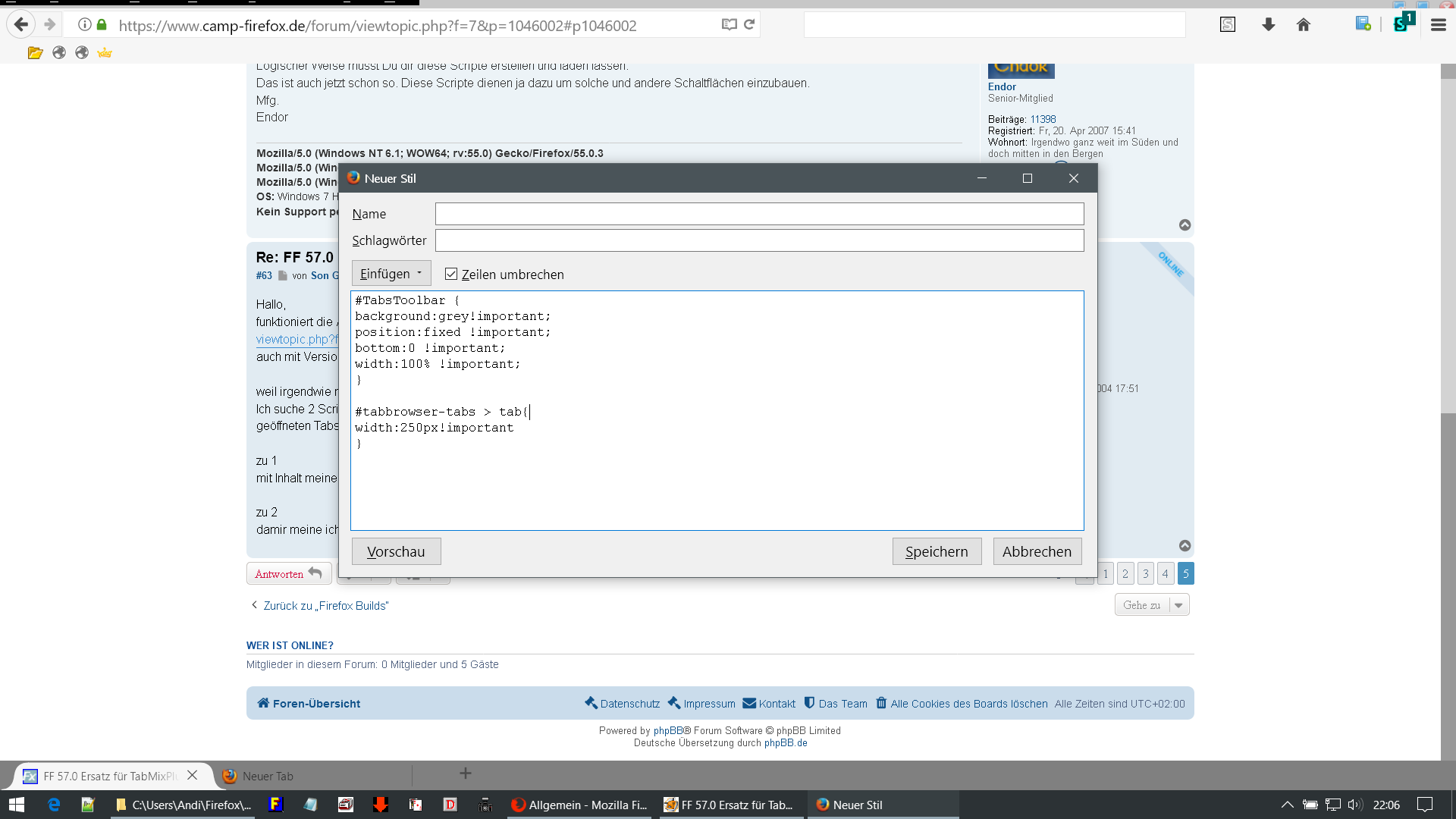The width and height of the screenshot is (1456, 819).
Task: Toggle Zeilen umbrechen checkbox
Action: point(451,274)
